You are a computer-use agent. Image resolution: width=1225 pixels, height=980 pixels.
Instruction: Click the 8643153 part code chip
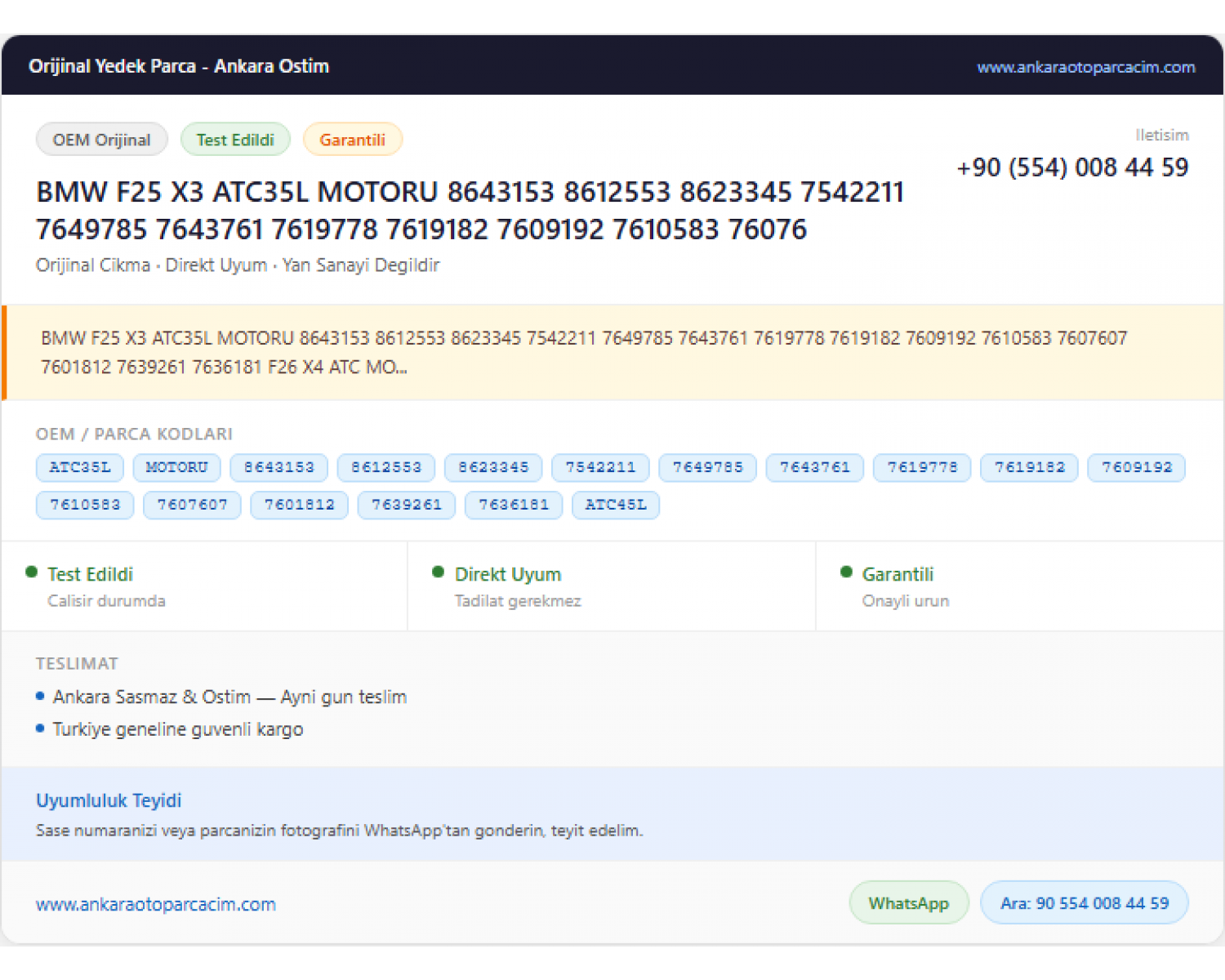tap(278, 467)
